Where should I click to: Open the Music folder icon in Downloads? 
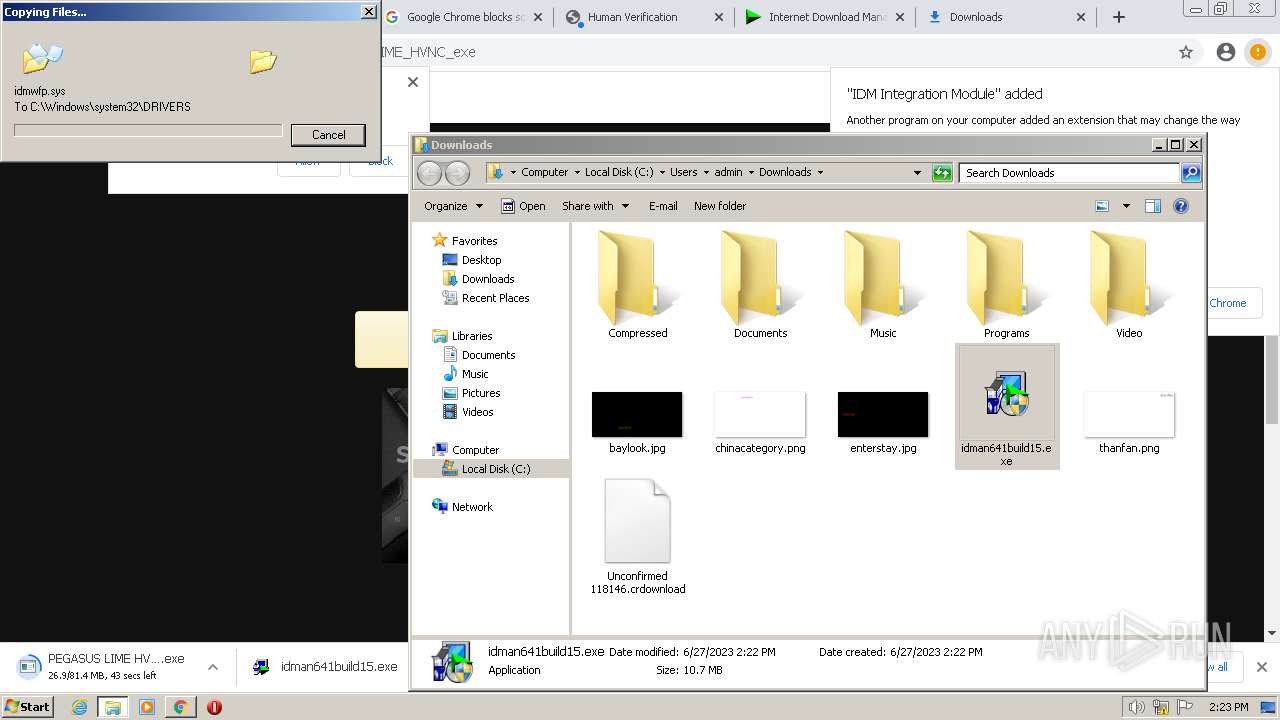[883, 285]
